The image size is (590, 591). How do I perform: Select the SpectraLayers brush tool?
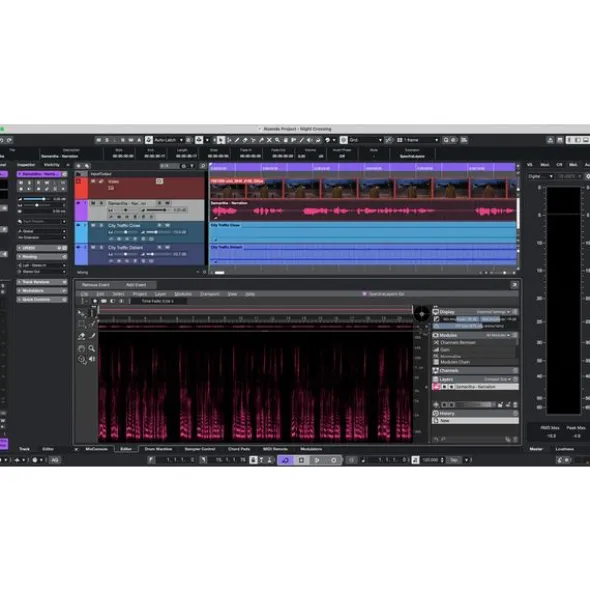(92, 336)
